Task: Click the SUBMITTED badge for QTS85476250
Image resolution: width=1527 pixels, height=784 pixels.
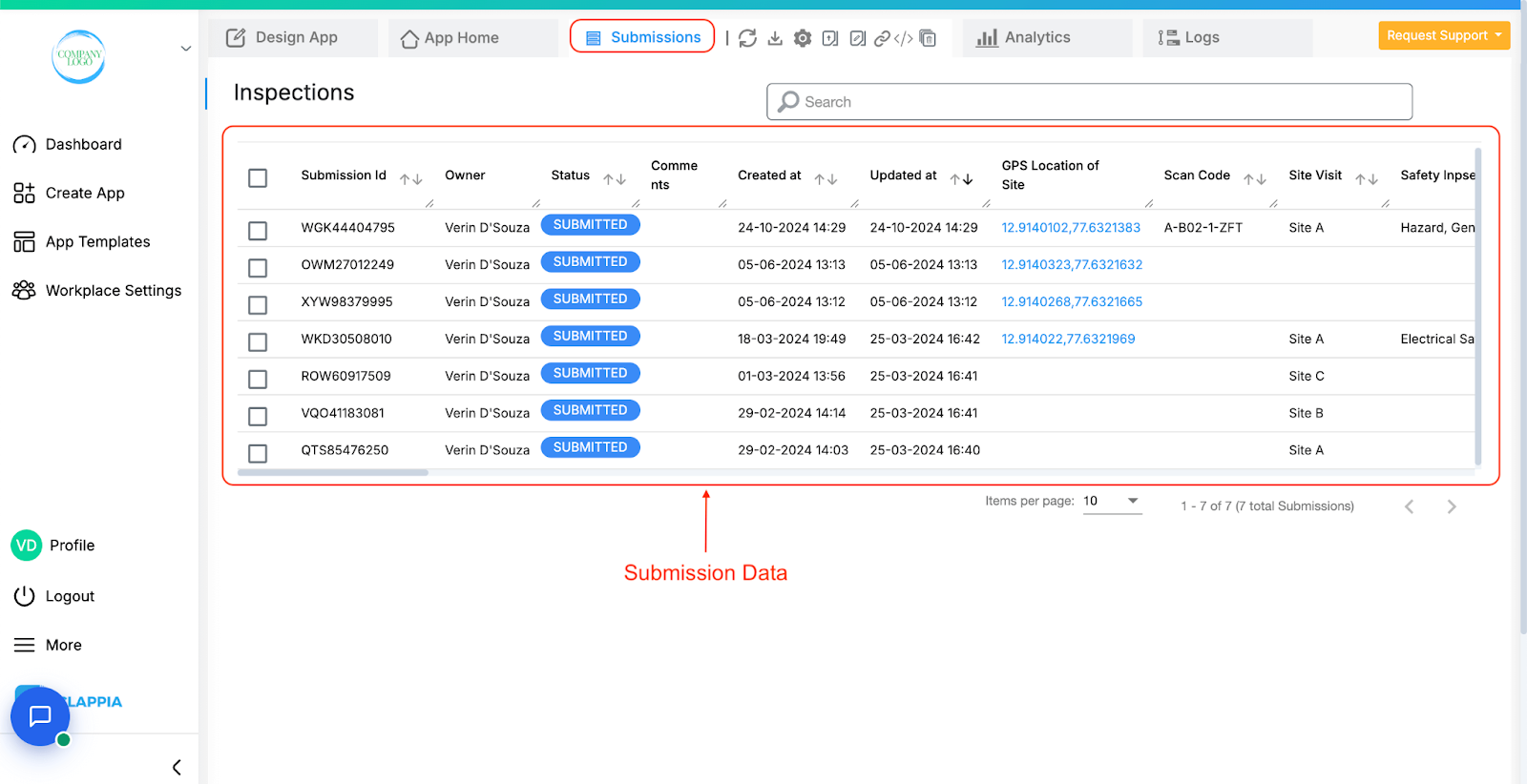Action: click(591, 447)
